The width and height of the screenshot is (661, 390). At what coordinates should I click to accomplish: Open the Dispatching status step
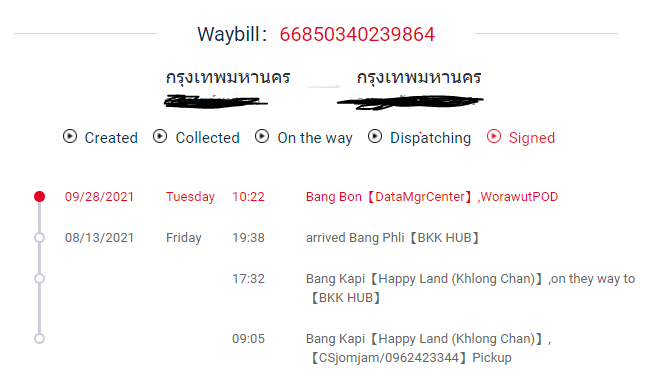430,138
